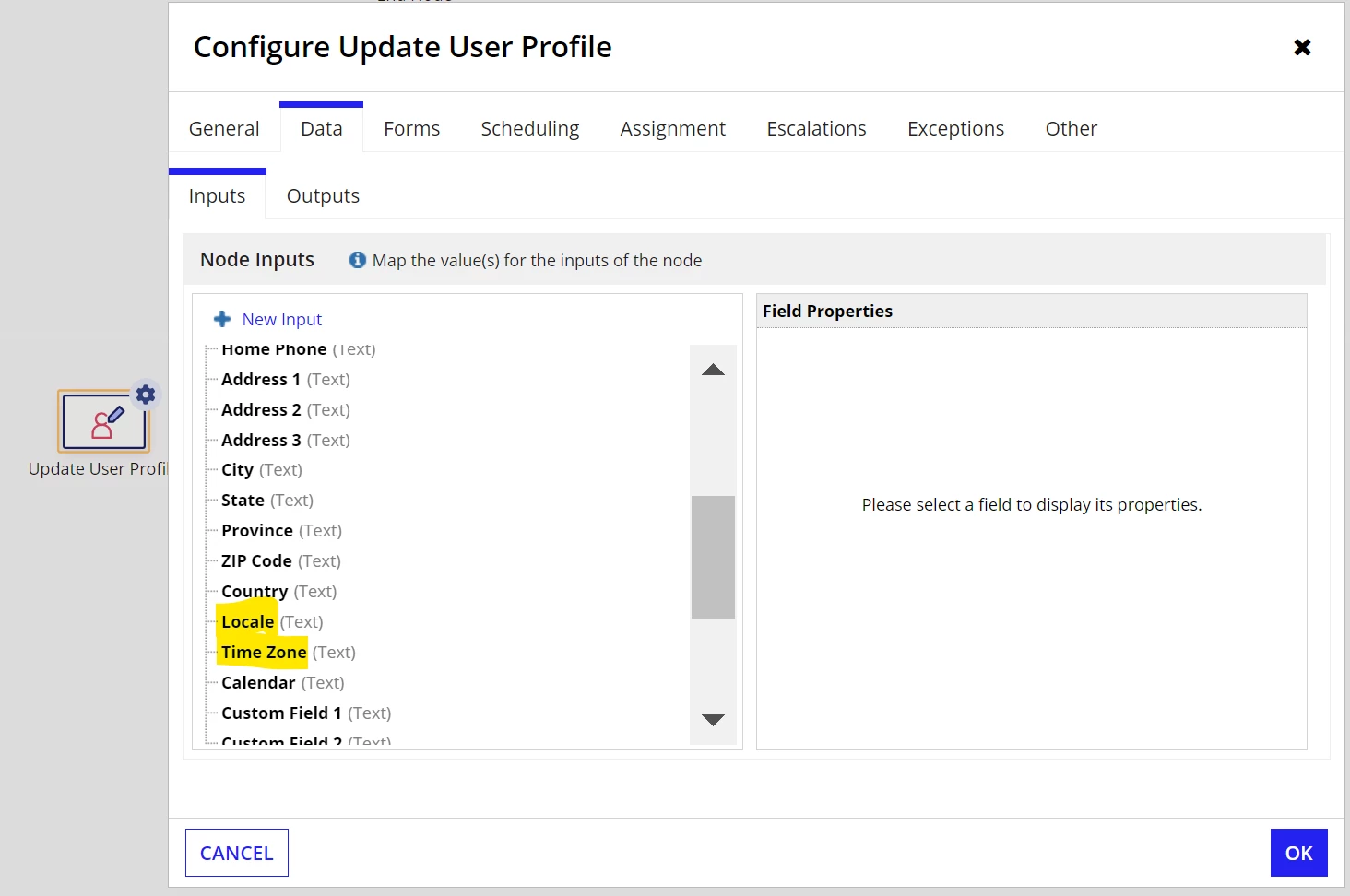Switch to the Escalations tab

tap(816, 129)
